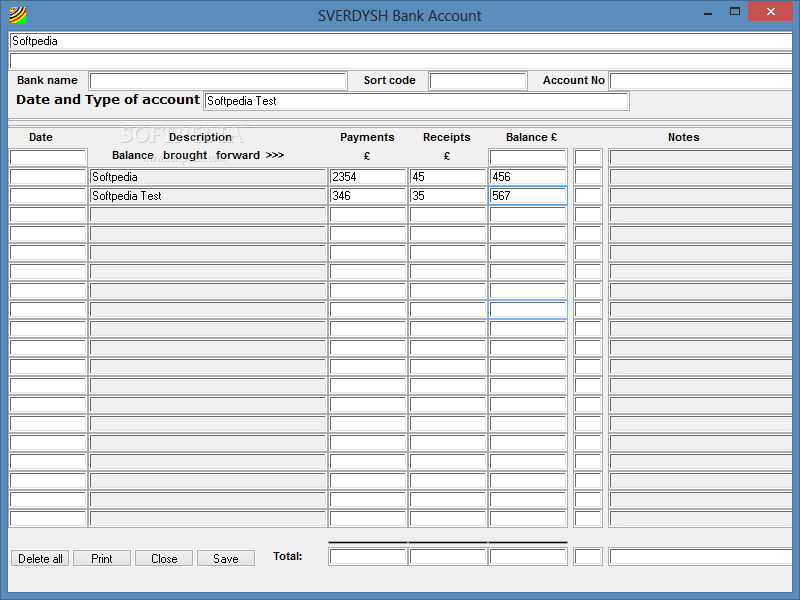Click the Balance brought forward amount field

point(528,158)
